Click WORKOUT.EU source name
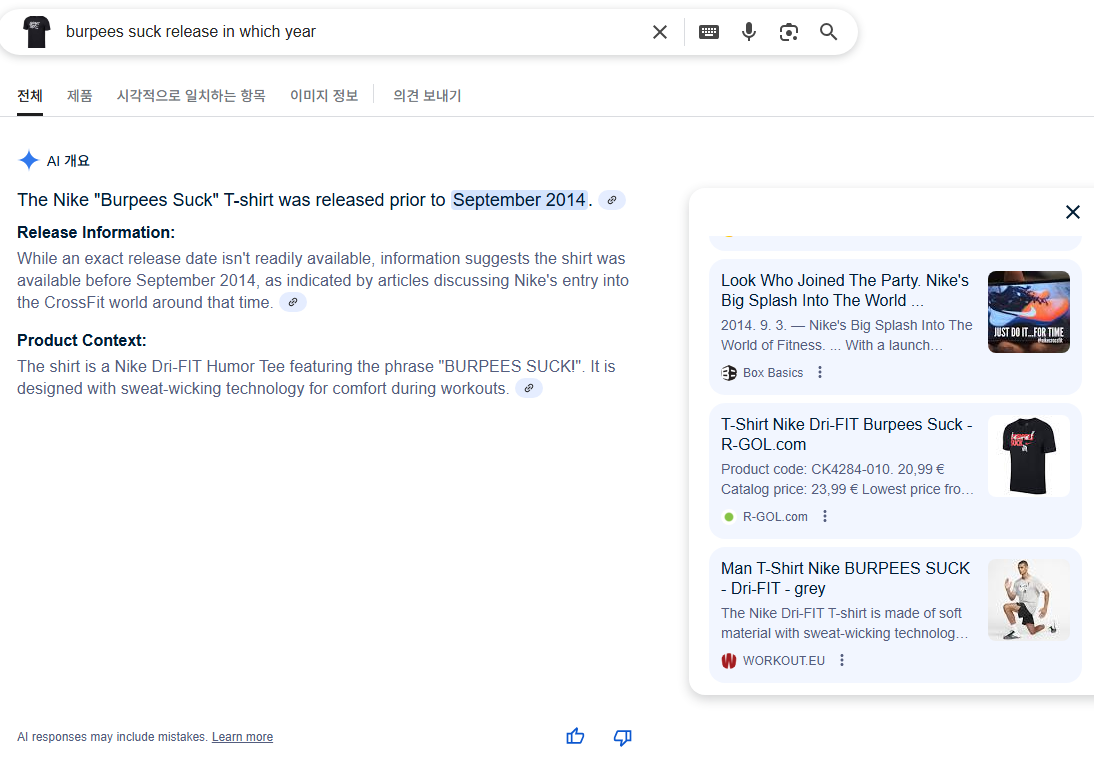The height and width of the screenshot is (759, 1094). pyautogui.click(x=784, y=660)
